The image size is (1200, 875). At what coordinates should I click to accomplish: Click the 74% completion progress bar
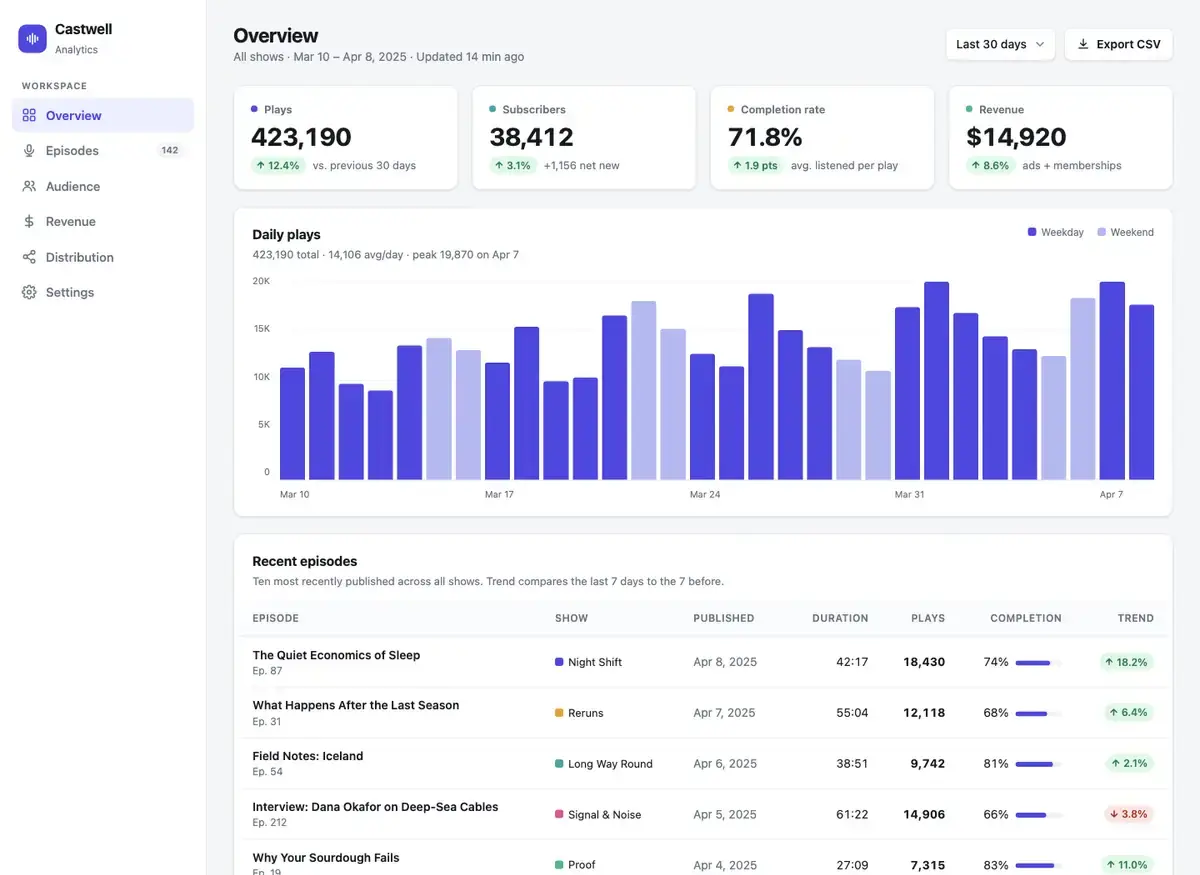point(1038,662)
